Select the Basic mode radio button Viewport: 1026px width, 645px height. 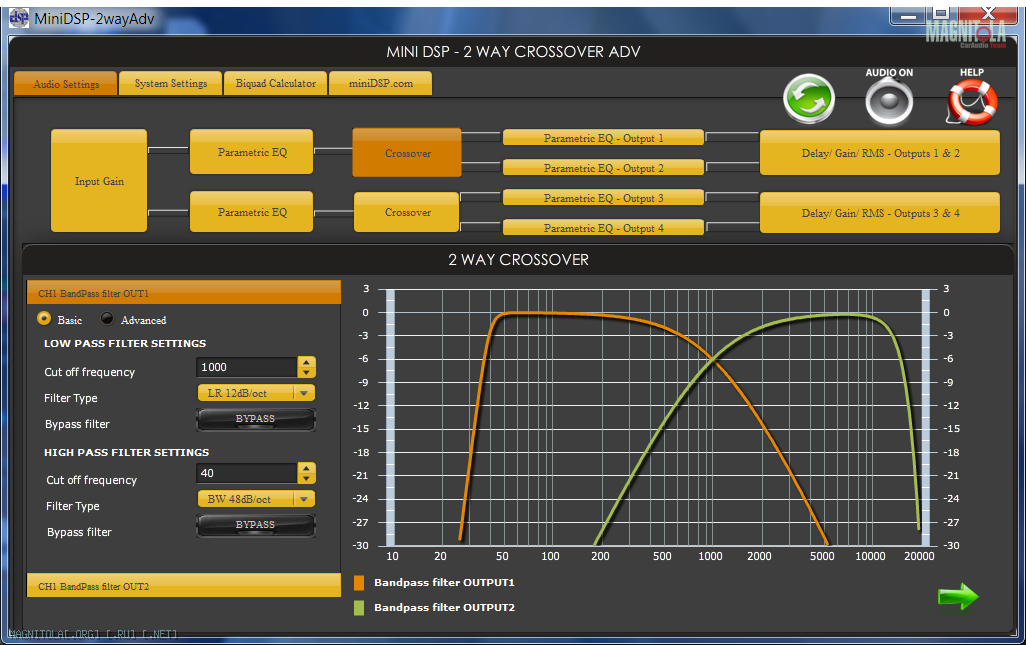tap(44, 319)
